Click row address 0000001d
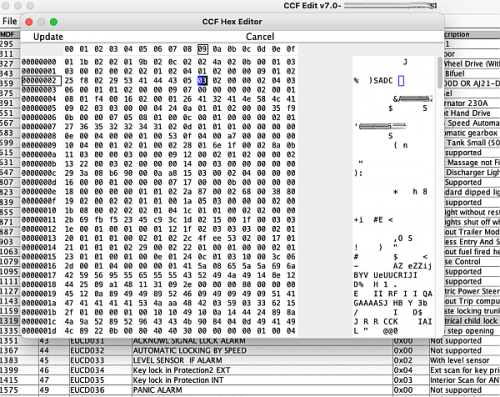 (x=39, y=331)
